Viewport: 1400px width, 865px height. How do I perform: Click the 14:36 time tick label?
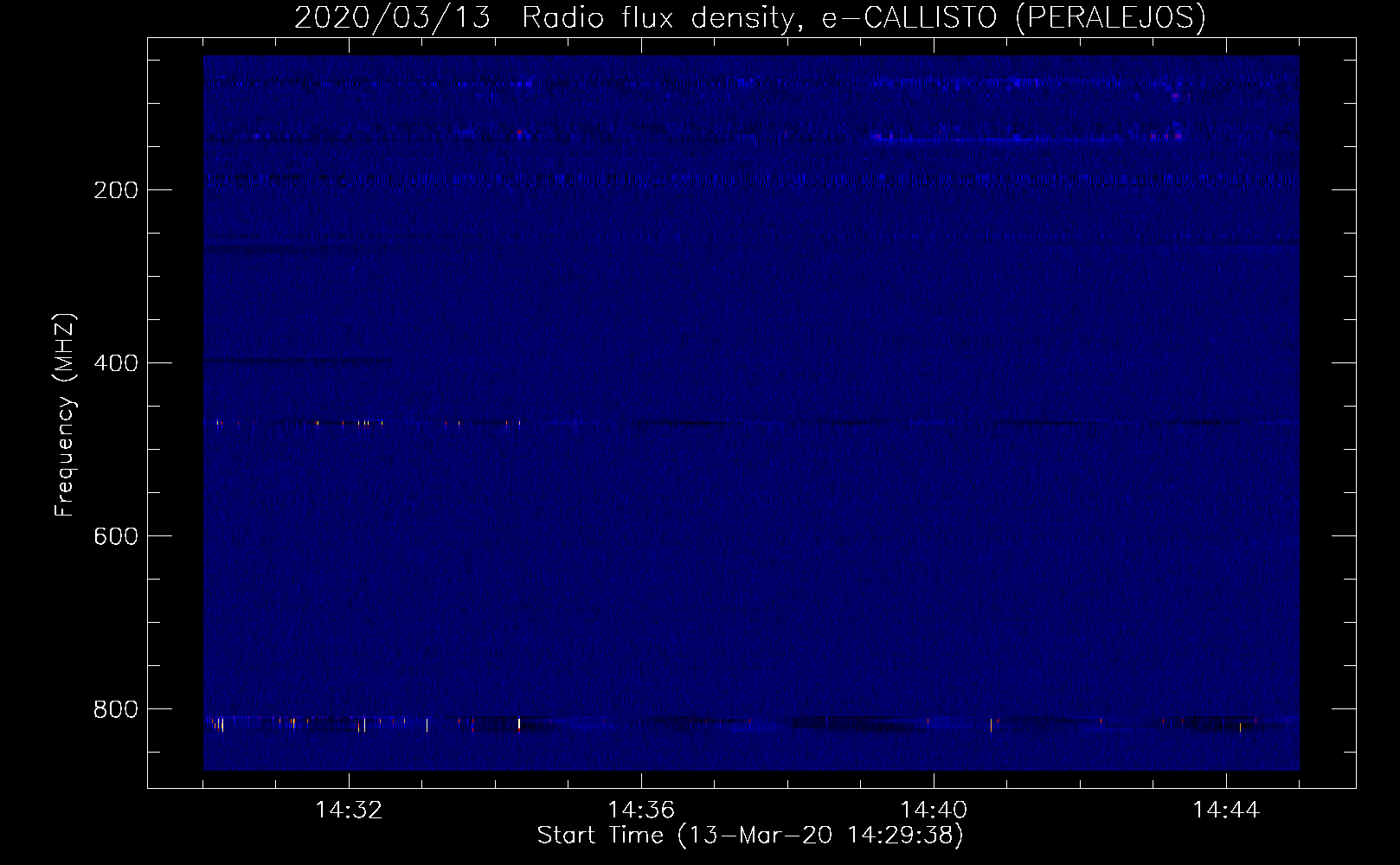(x=641, y=811)
